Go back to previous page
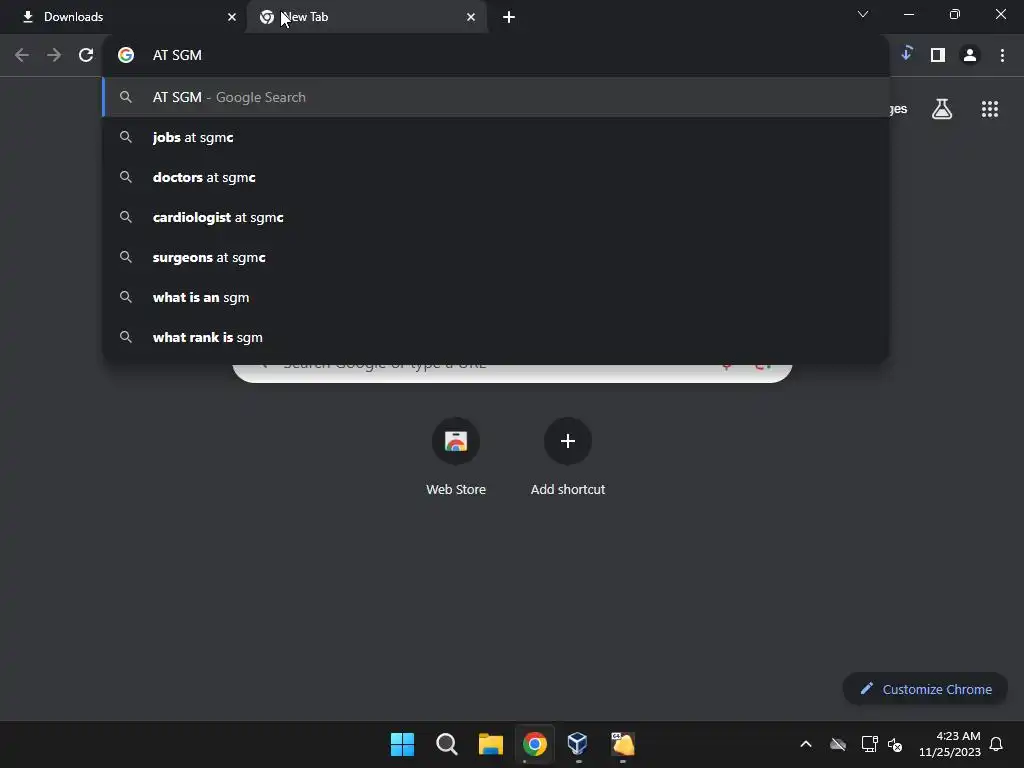1024x768 pixels. [22, 55]
